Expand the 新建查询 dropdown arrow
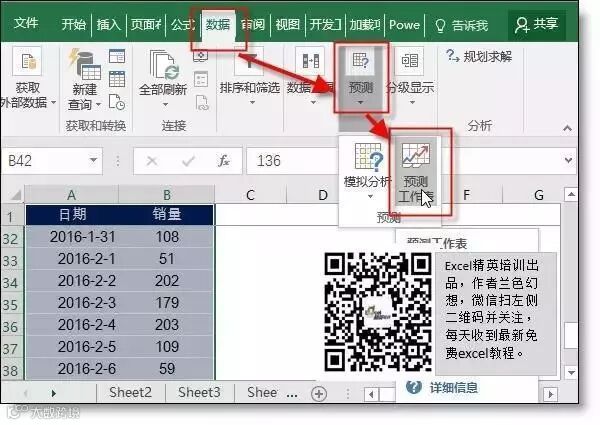Viewport: 600px width, 425px height. pos(98,104)
